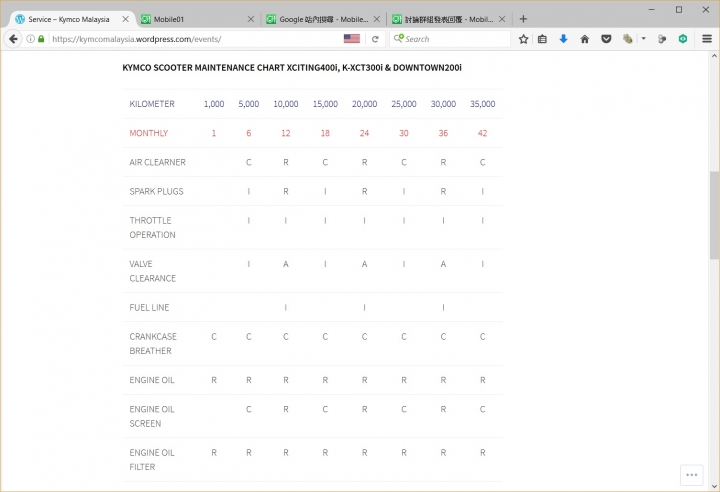Click the 25,000 kilometer column header
Screen dimensions: 720x492
404,104
